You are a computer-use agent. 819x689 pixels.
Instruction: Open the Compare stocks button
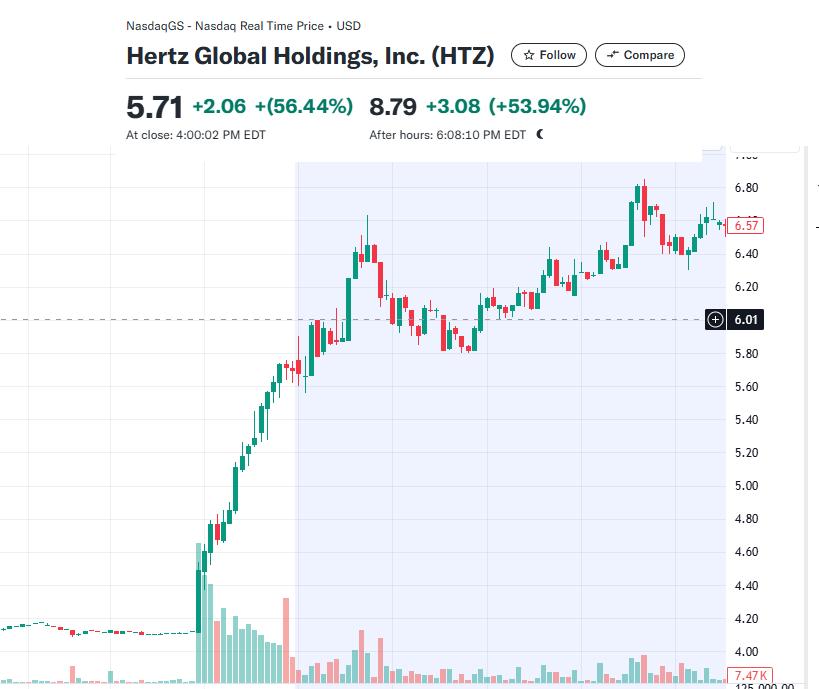[x=639, y=55]
